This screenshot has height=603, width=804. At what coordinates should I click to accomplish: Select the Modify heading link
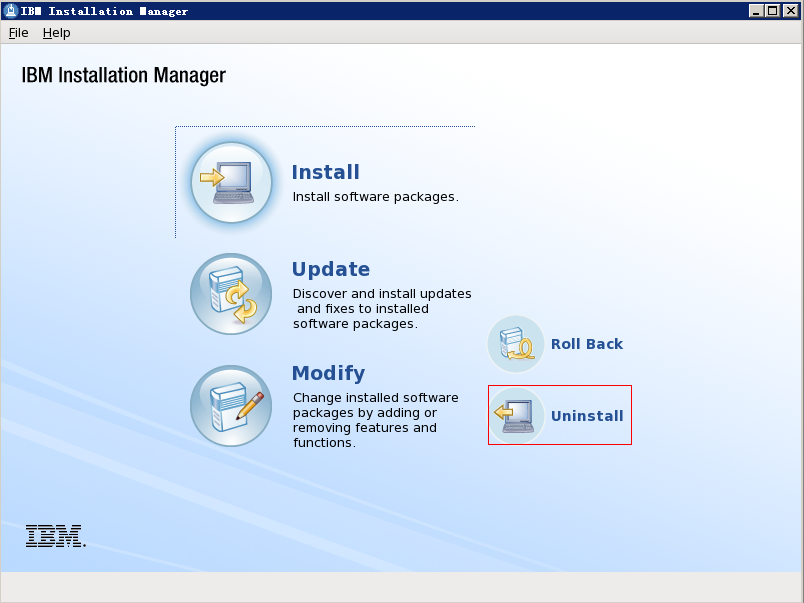coord(329,373)
